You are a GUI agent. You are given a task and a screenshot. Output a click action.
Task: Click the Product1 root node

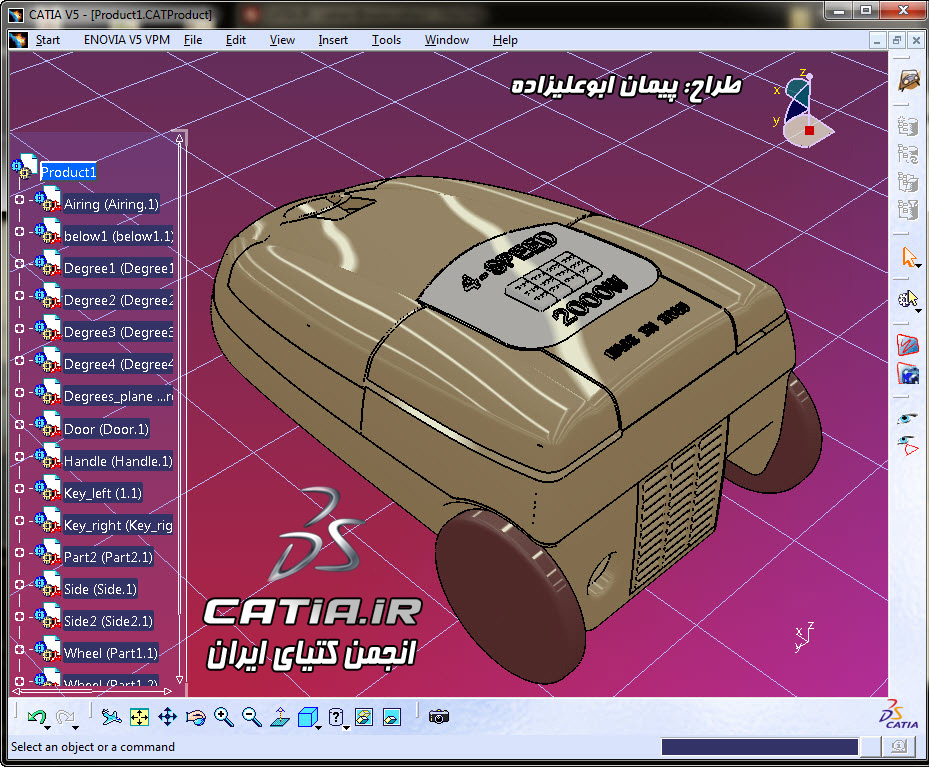pyautogui.click(x=68, y=172)
